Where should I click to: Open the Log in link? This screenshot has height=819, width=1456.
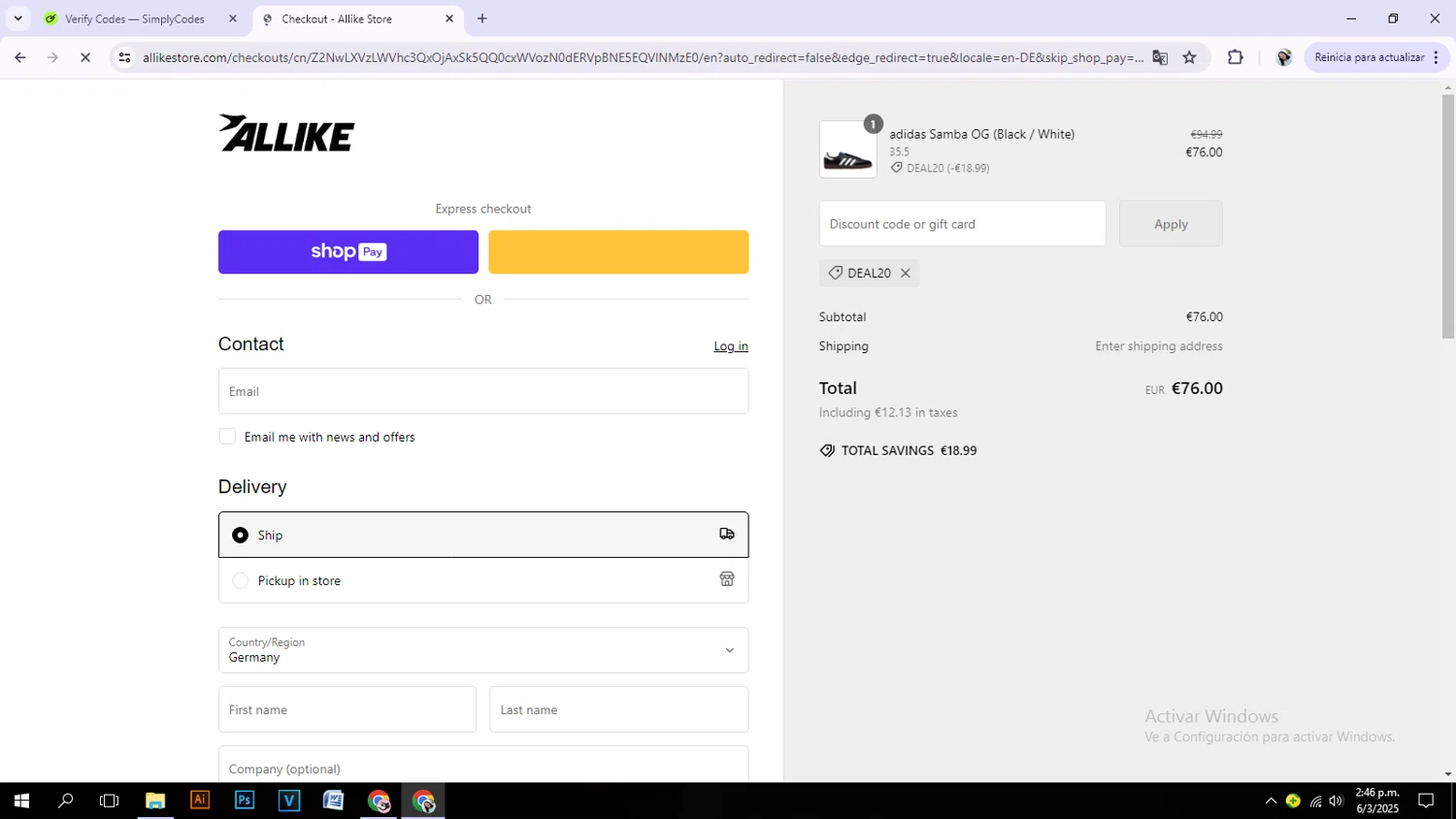[x=731, y=346]
